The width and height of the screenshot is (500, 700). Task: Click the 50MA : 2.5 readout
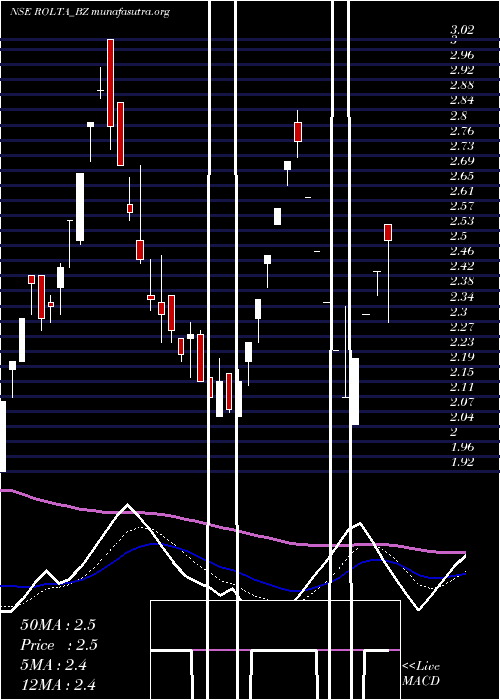tap(58, 625)
